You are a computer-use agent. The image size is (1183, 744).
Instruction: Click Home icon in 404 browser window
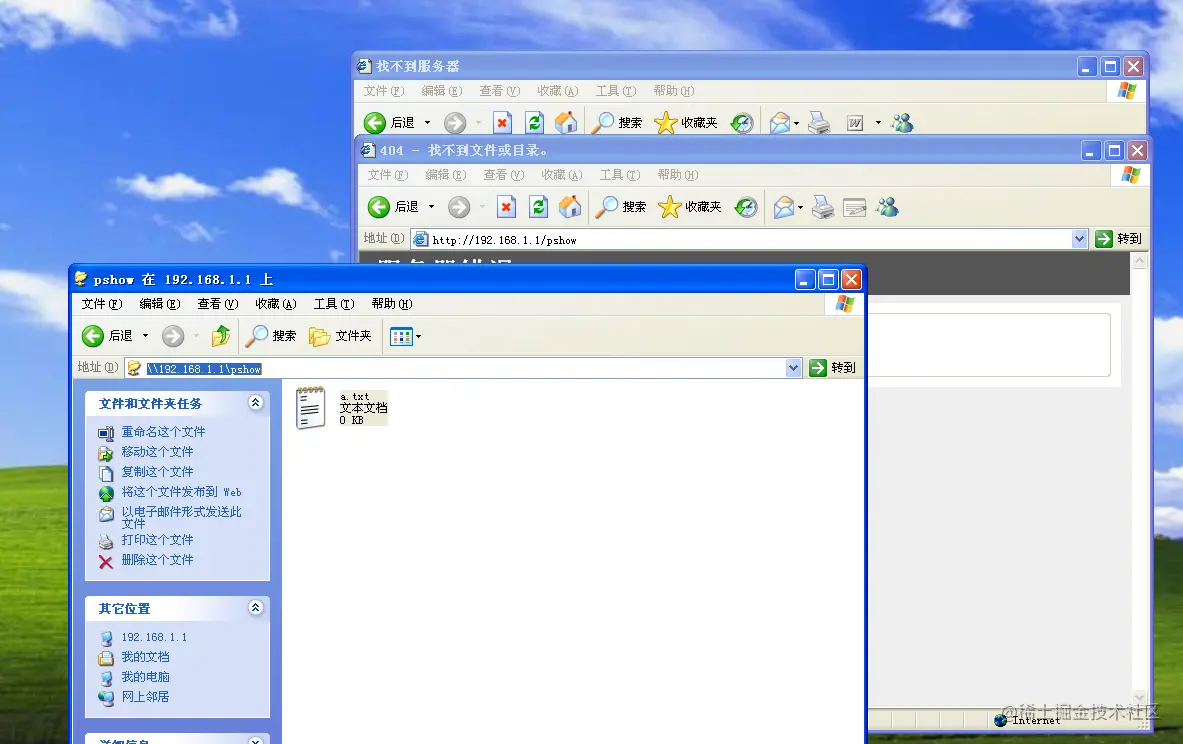(570, 207)
